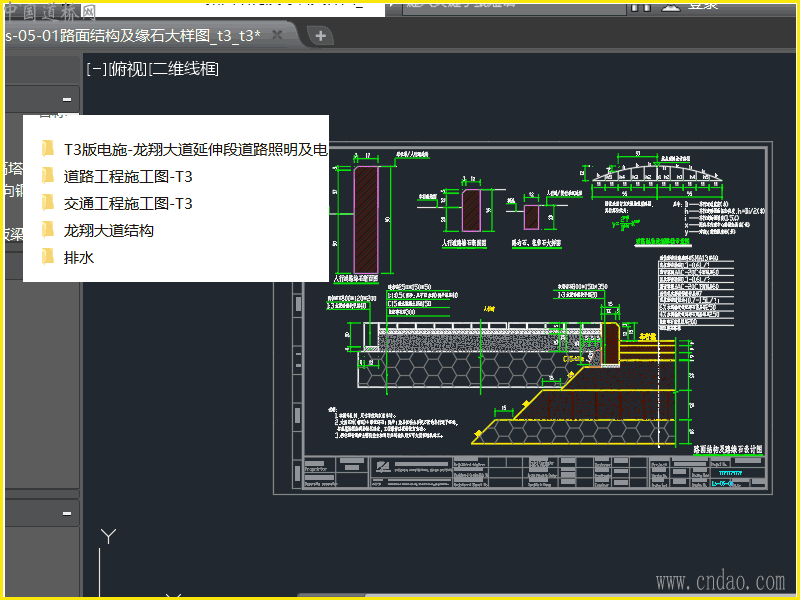This screenshot has width=800, height=600.
Task: Open a new drawing tab with plus button
Action: pos(320,36)
